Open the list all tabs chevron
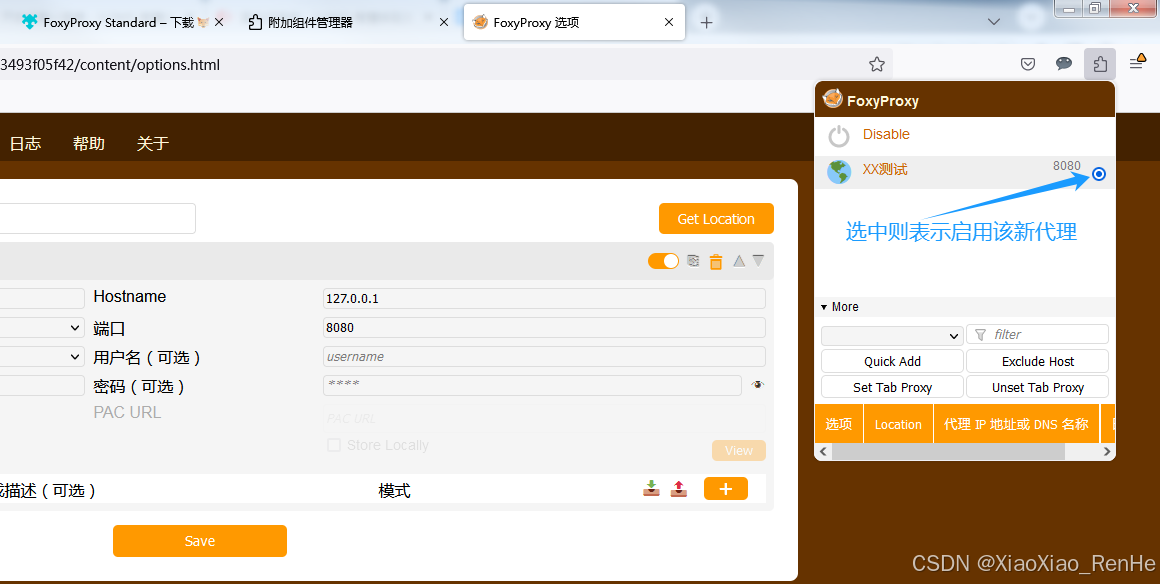Image resolution: width=1160 pixels, height=584 pixels. coord(994,22)
